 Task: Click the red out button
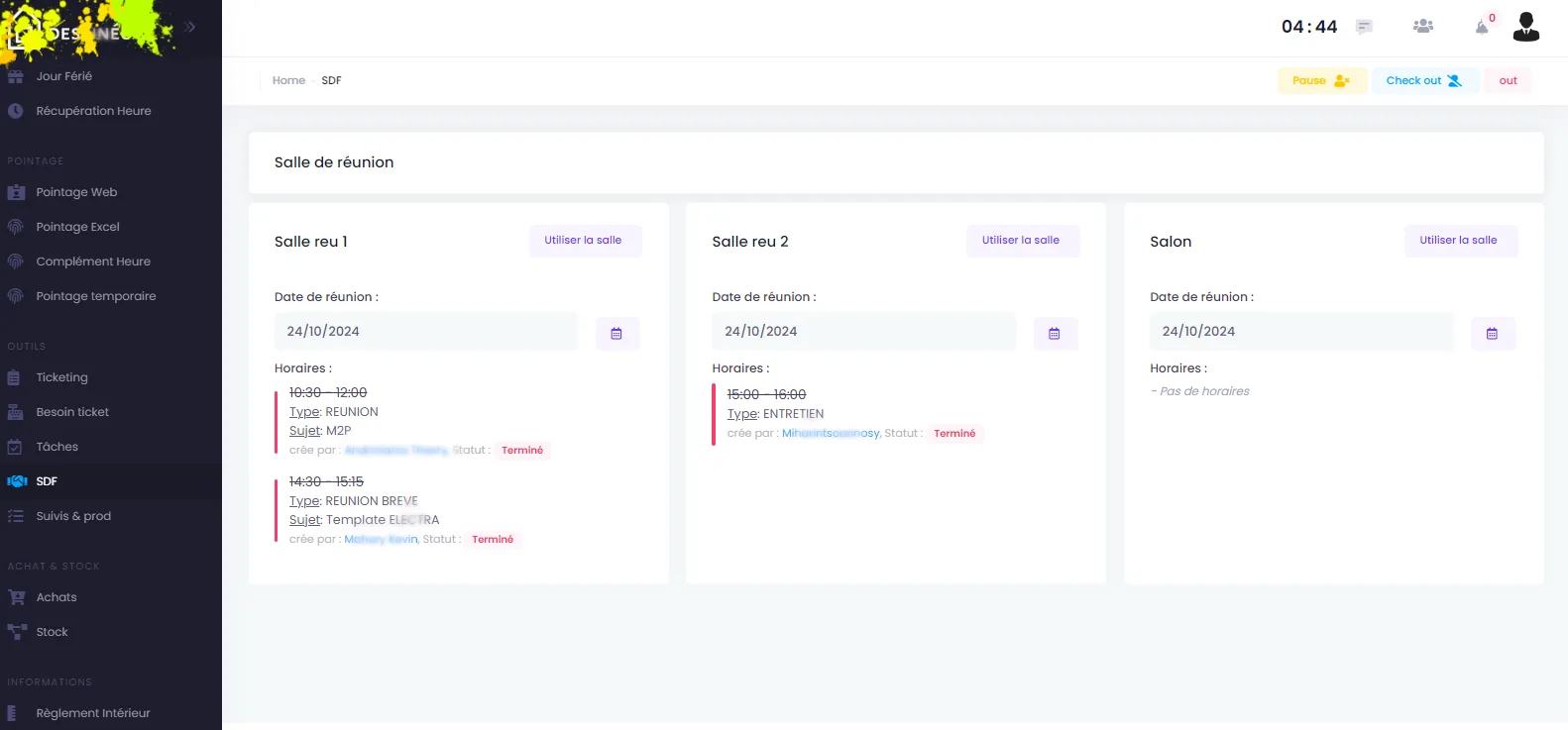click(x=1508, y=81)
